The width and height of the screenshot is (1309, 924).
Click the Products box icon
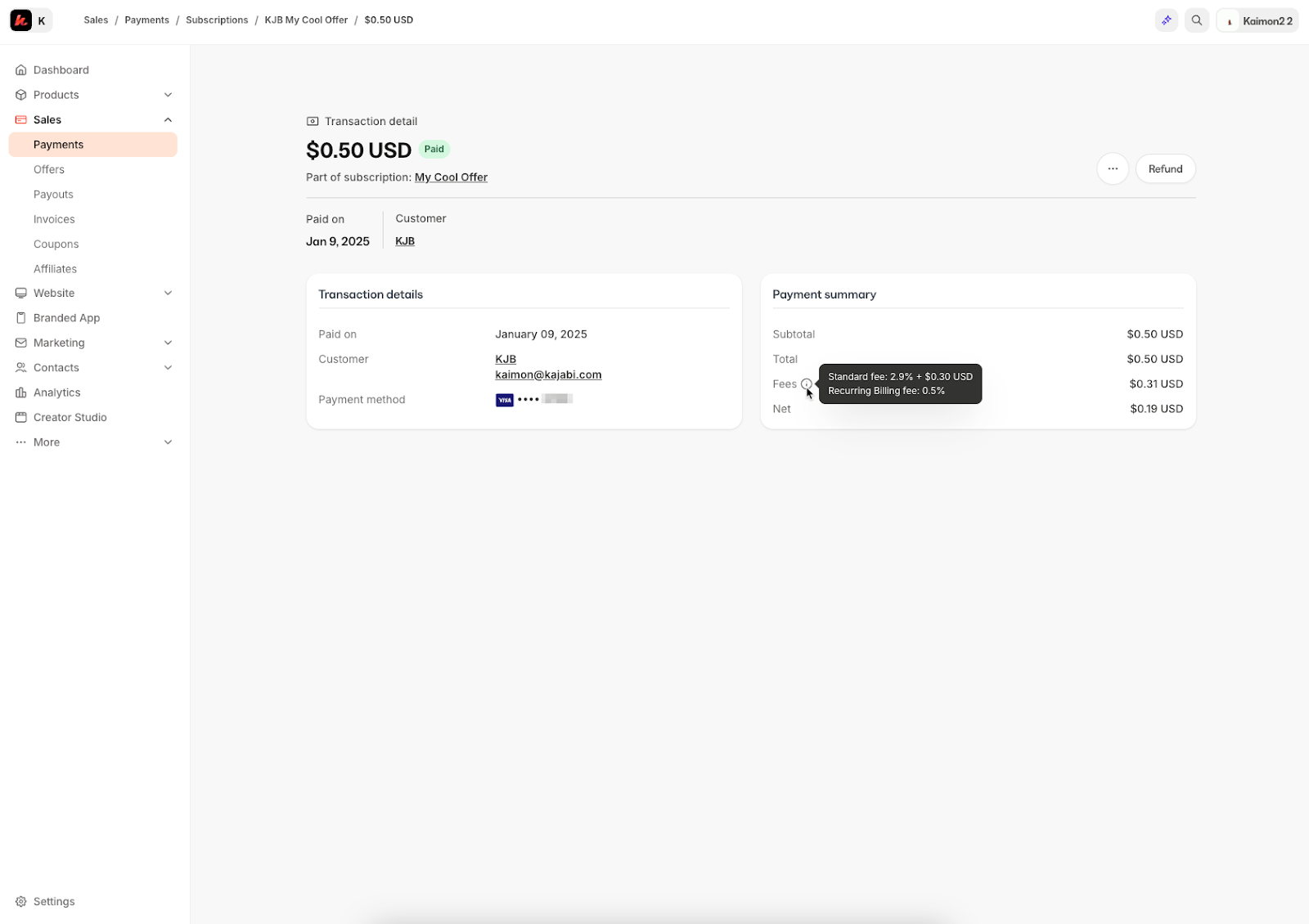click(21, 95)
